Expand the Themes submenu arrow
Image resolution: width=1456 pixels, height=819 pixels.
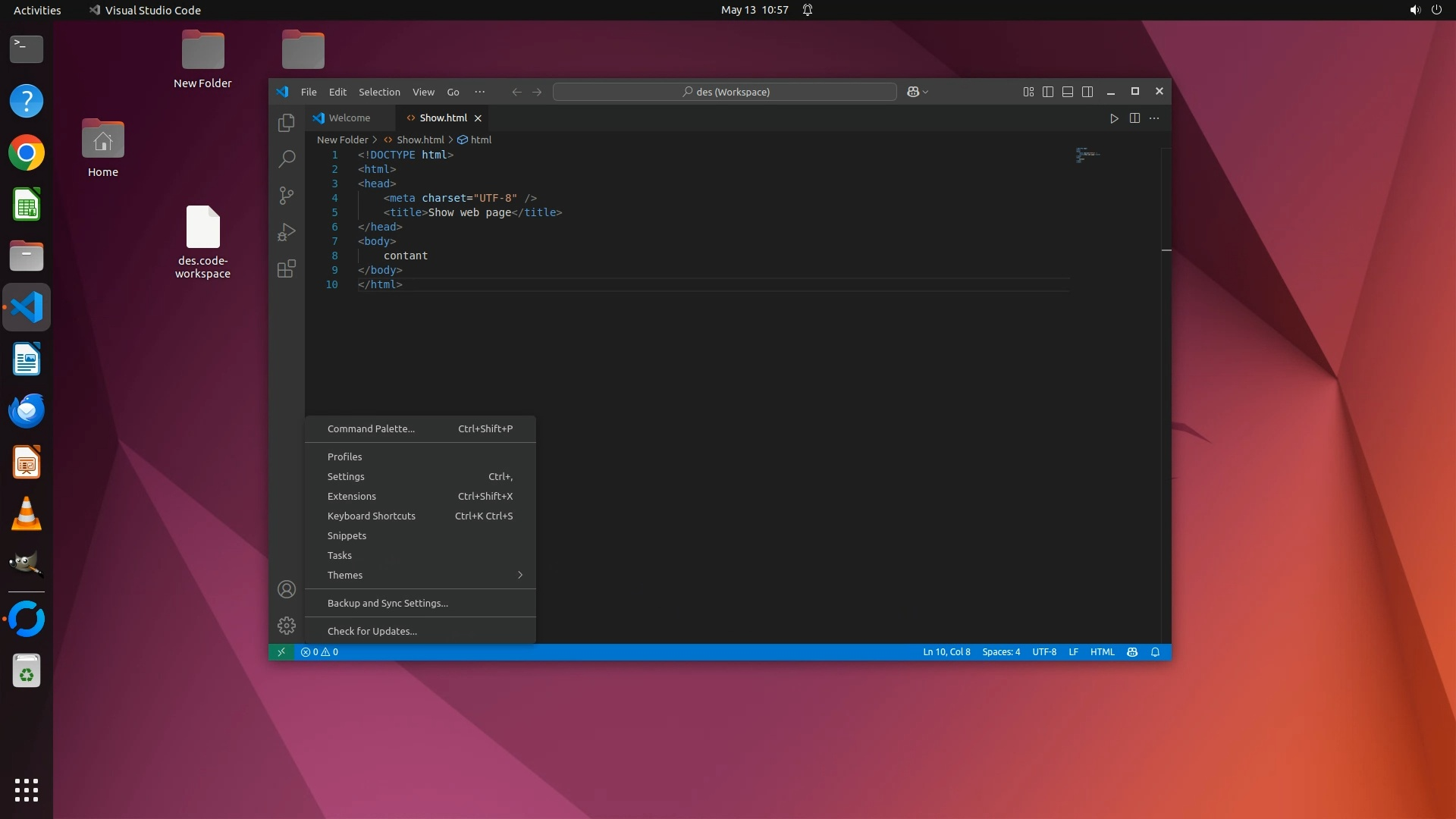520,575
